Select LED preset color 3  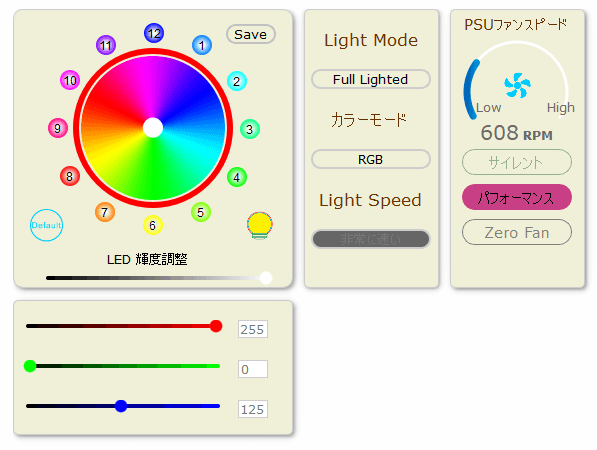point(249,129)
